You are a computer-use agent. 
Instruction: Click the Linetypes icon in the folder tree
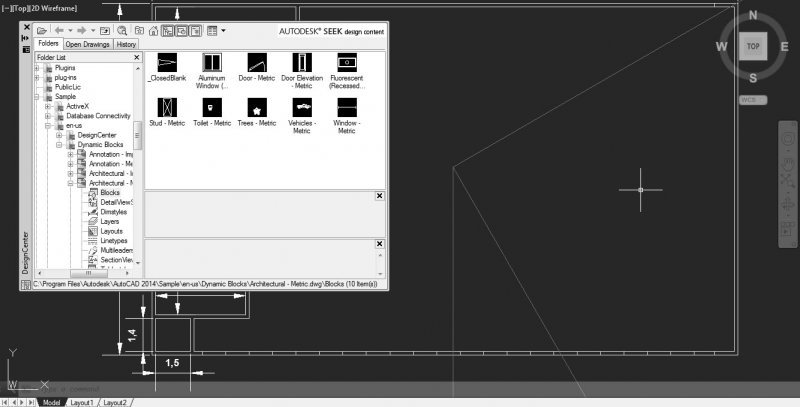[x=93, y=241]
